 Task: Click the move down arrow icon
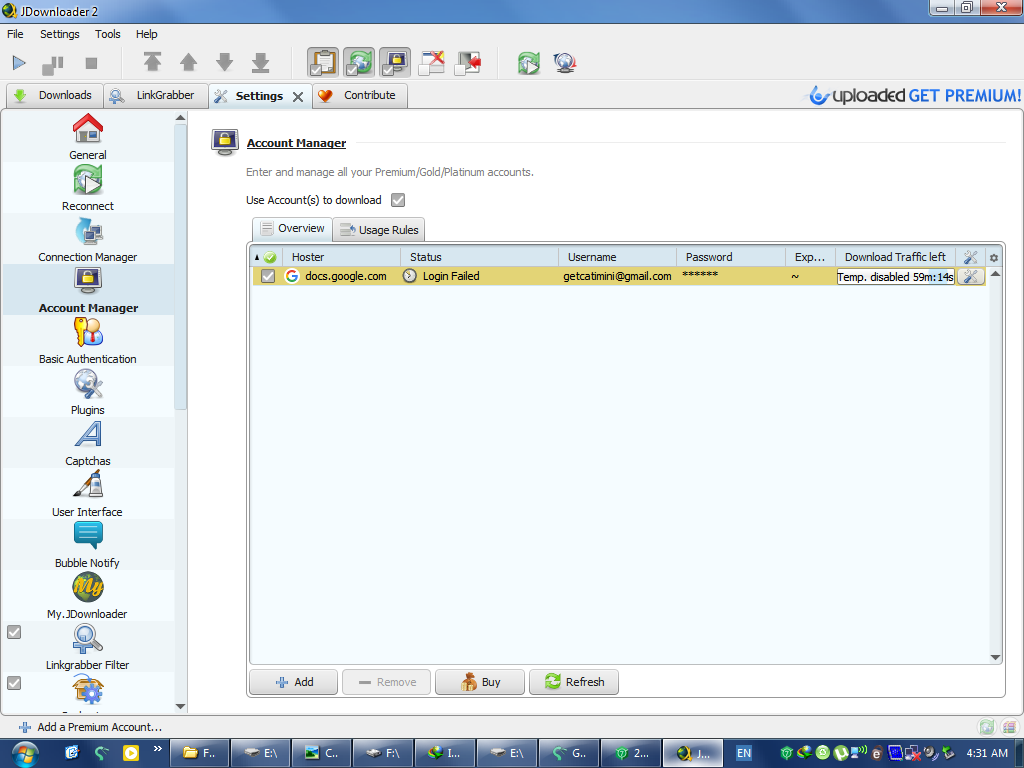click(225, 62)
